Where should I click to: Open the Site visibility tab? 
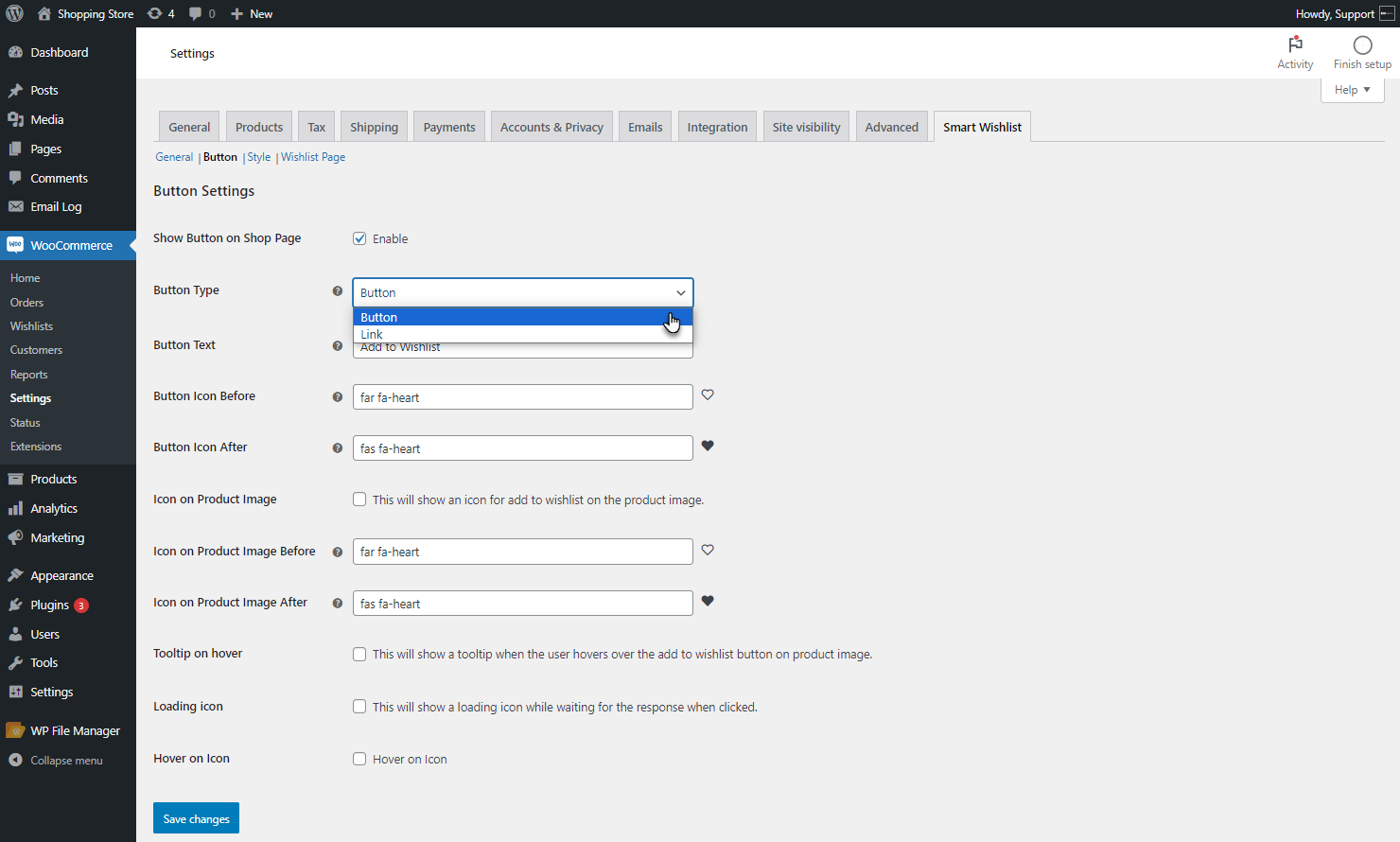click(806, 127)
